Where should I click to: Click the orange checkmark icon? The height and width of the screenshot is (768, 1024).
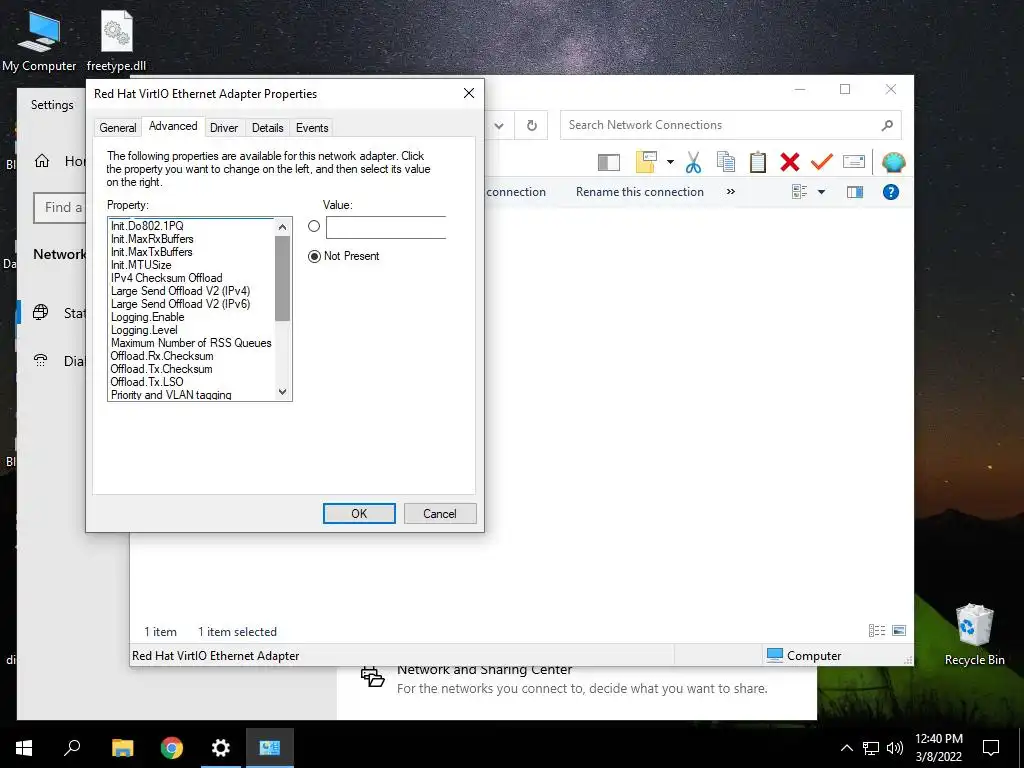pos(822,161)
